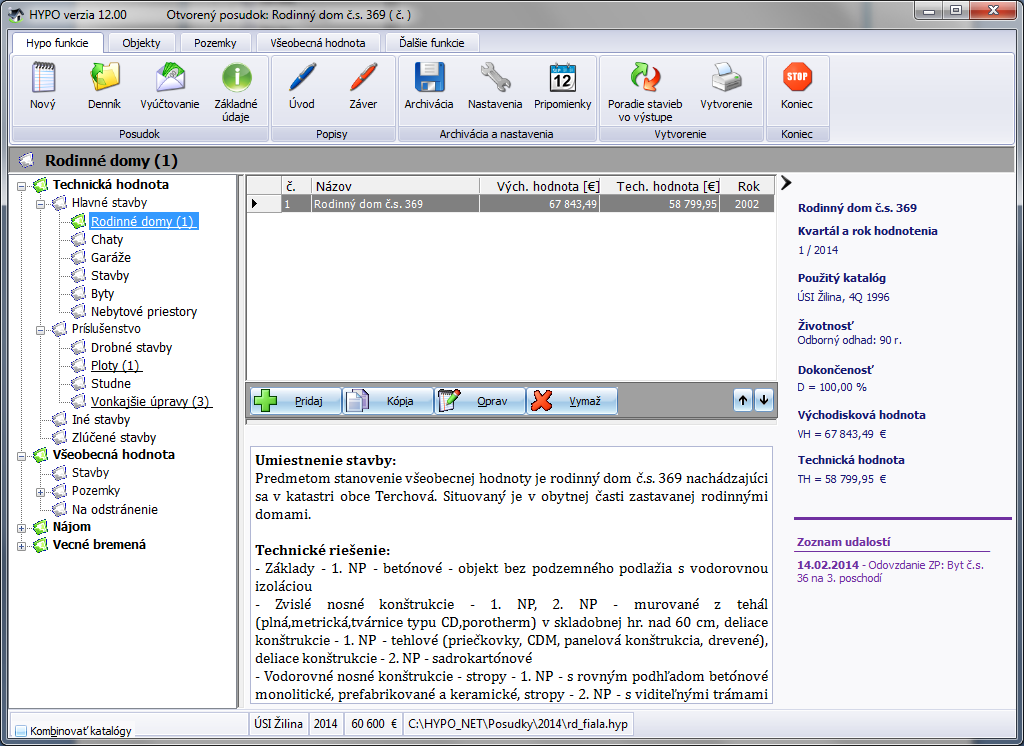Select Garáže in tree
The width and height of the screenshot is (1024, 746).
pyautogui.click(x=110, y=257)
